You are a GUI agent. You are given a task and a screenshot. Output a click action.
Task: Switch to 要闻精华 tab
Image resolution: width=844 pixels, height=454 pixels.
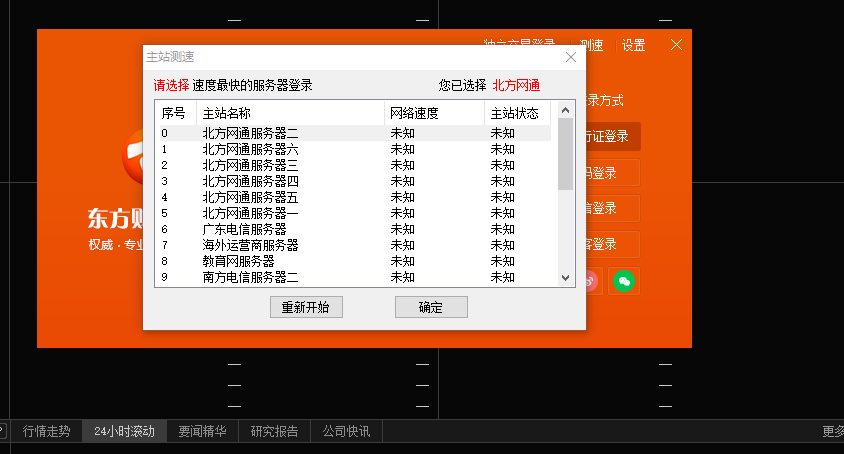202,431
